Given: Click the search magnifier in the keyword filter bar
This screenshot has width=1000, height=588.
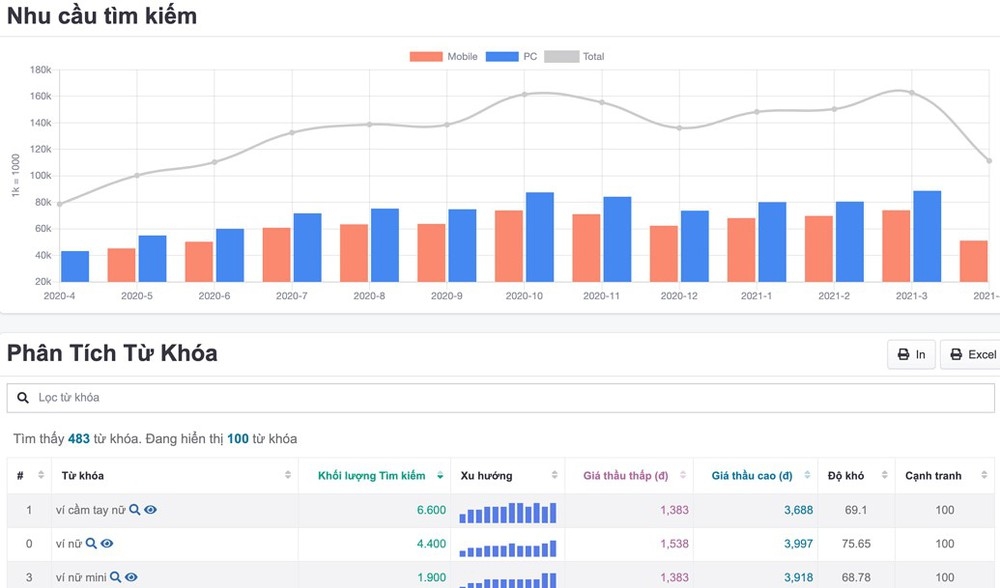Looking at the screenshot, I should click(23, 397).
